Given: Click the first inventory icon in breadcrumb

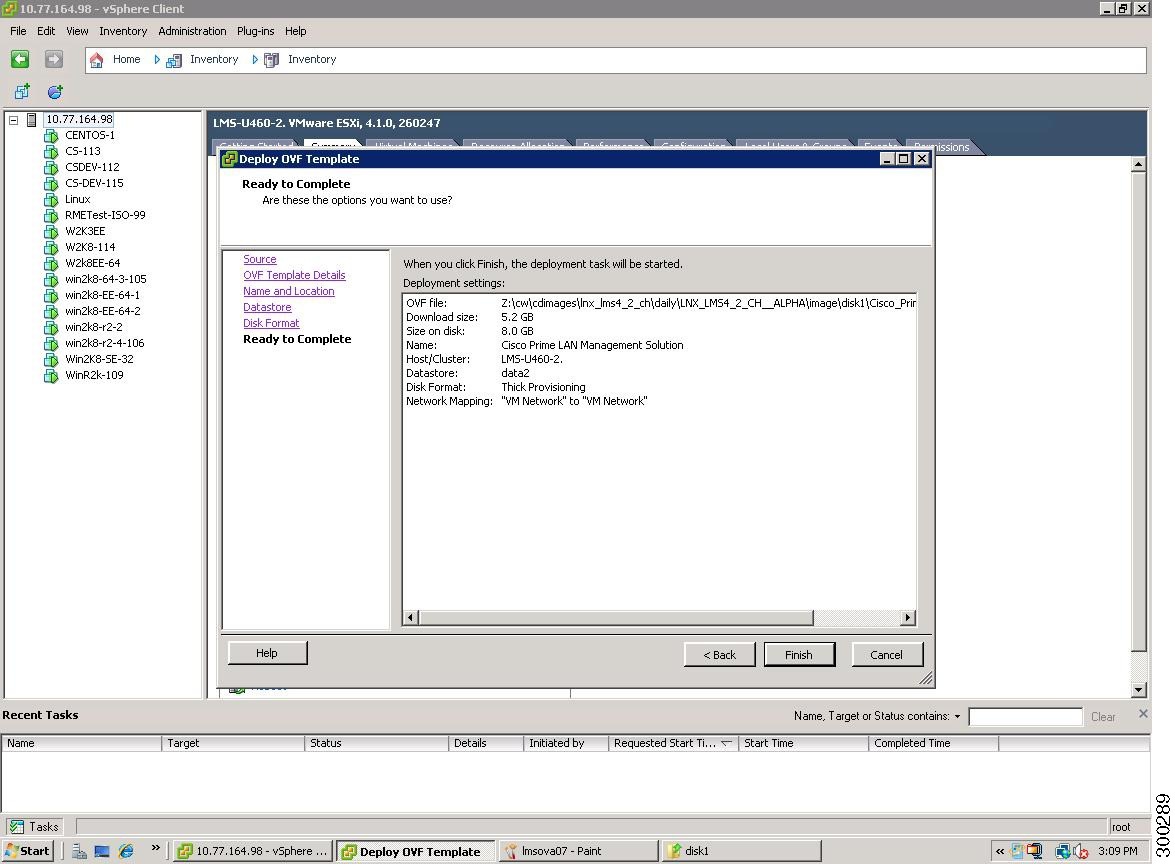Looking at the screenshot, I should (173, 60).
